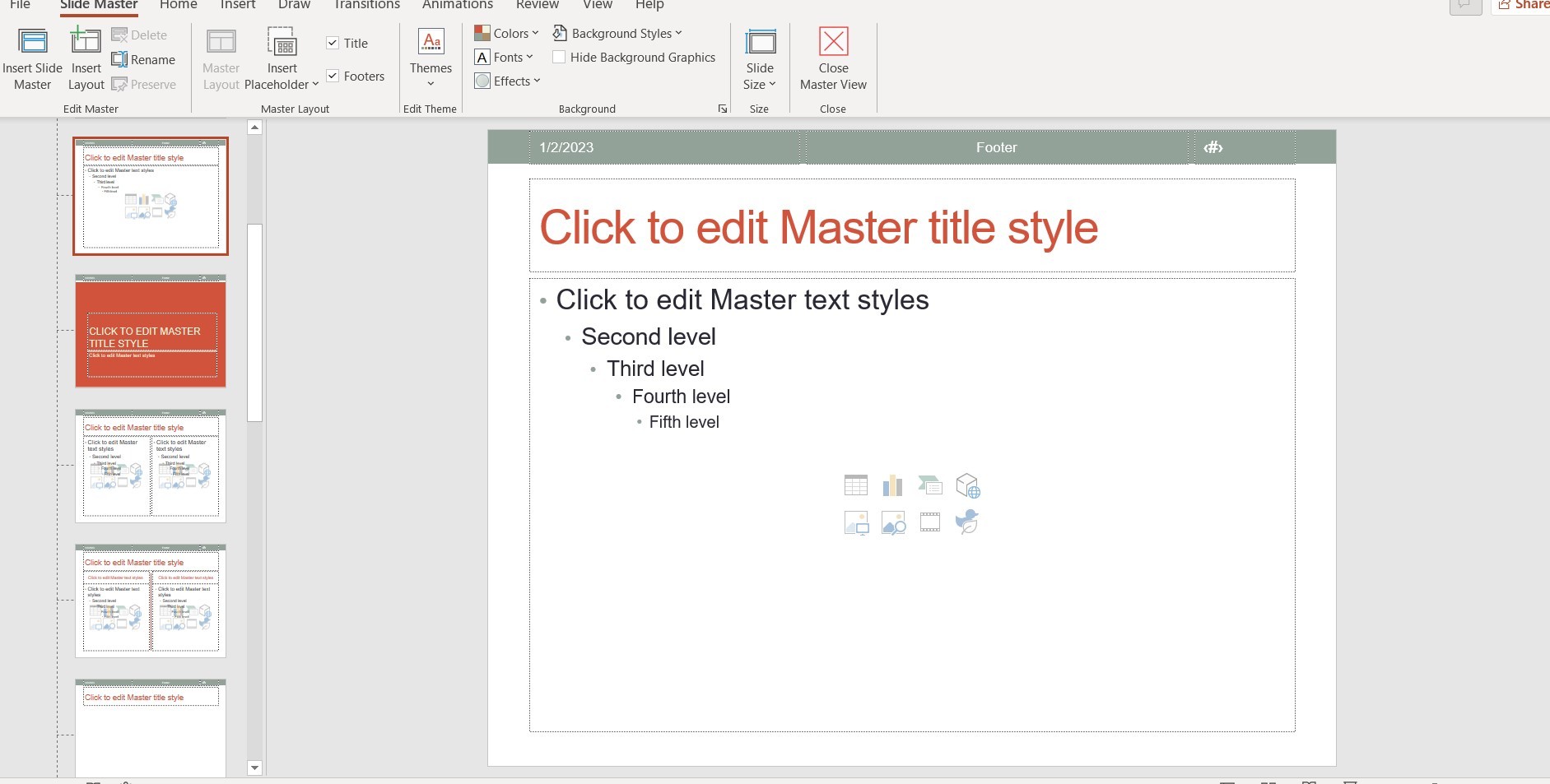Image resolution: width=1550 pixels, height=784 pixels.
Task: Toggle the Title checkbox
Action: (333, 43)
